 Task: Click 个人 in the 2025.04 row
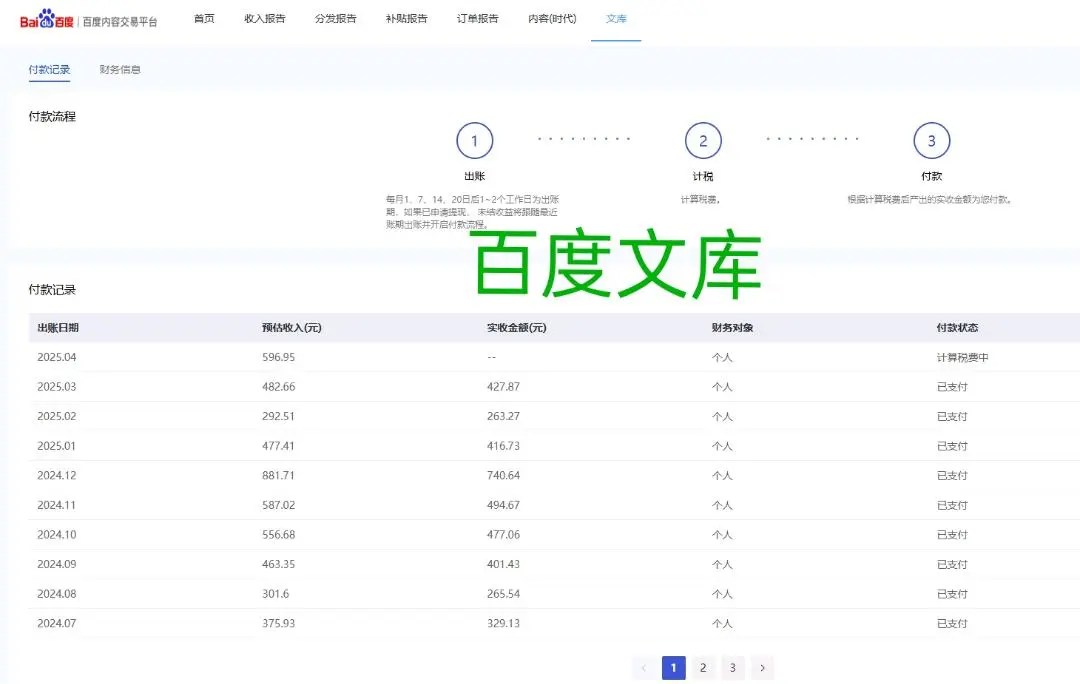tap(722, 357)
